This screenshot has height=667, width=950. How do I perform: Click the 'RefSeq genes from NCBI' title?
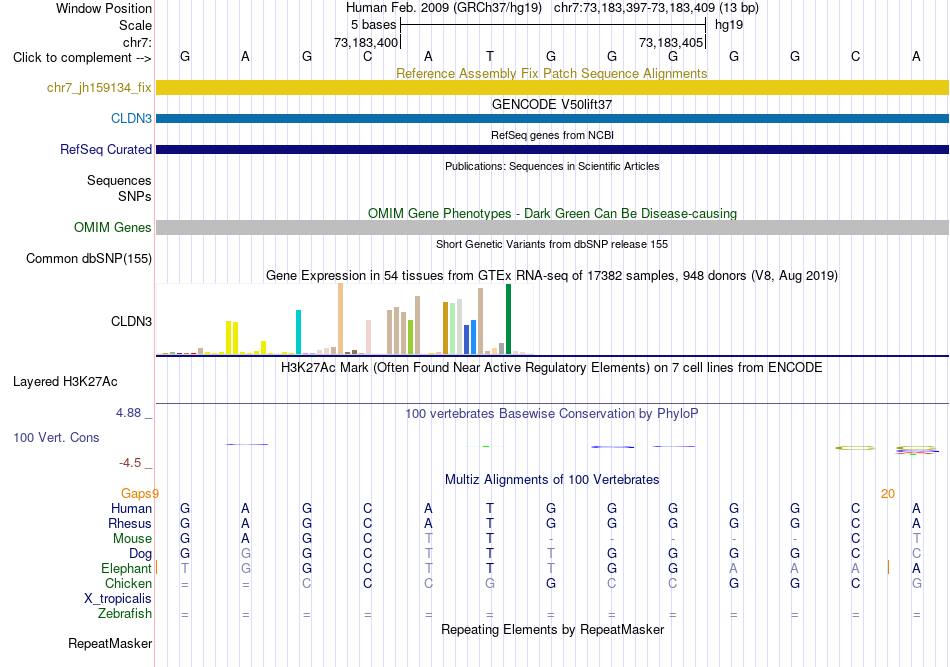(x=552, y=135)
